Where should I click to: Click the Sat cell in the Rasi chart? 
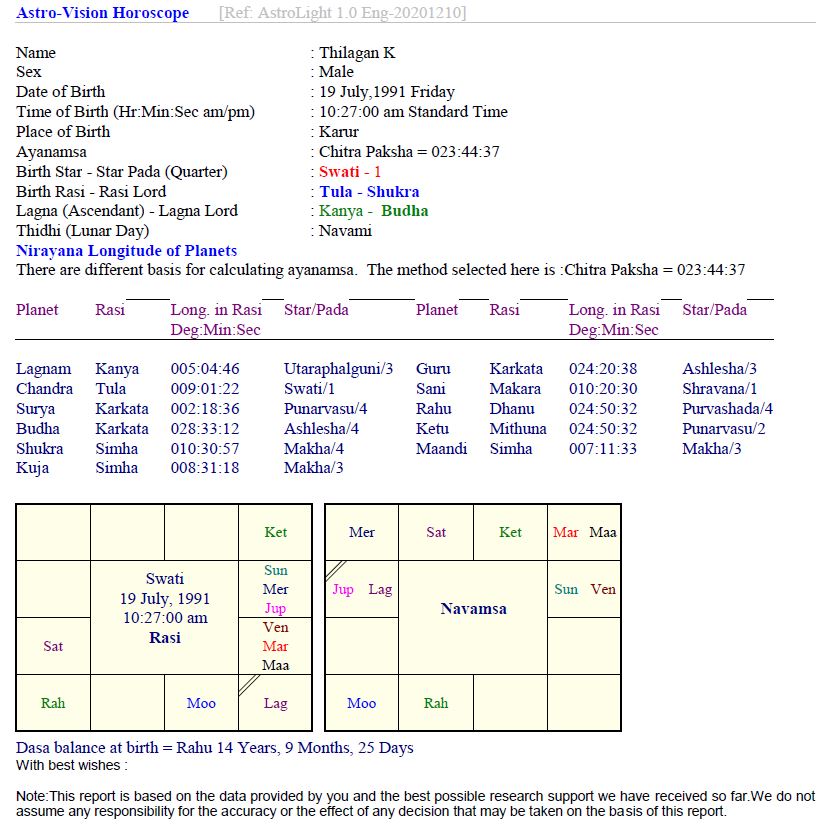point(53,646)
